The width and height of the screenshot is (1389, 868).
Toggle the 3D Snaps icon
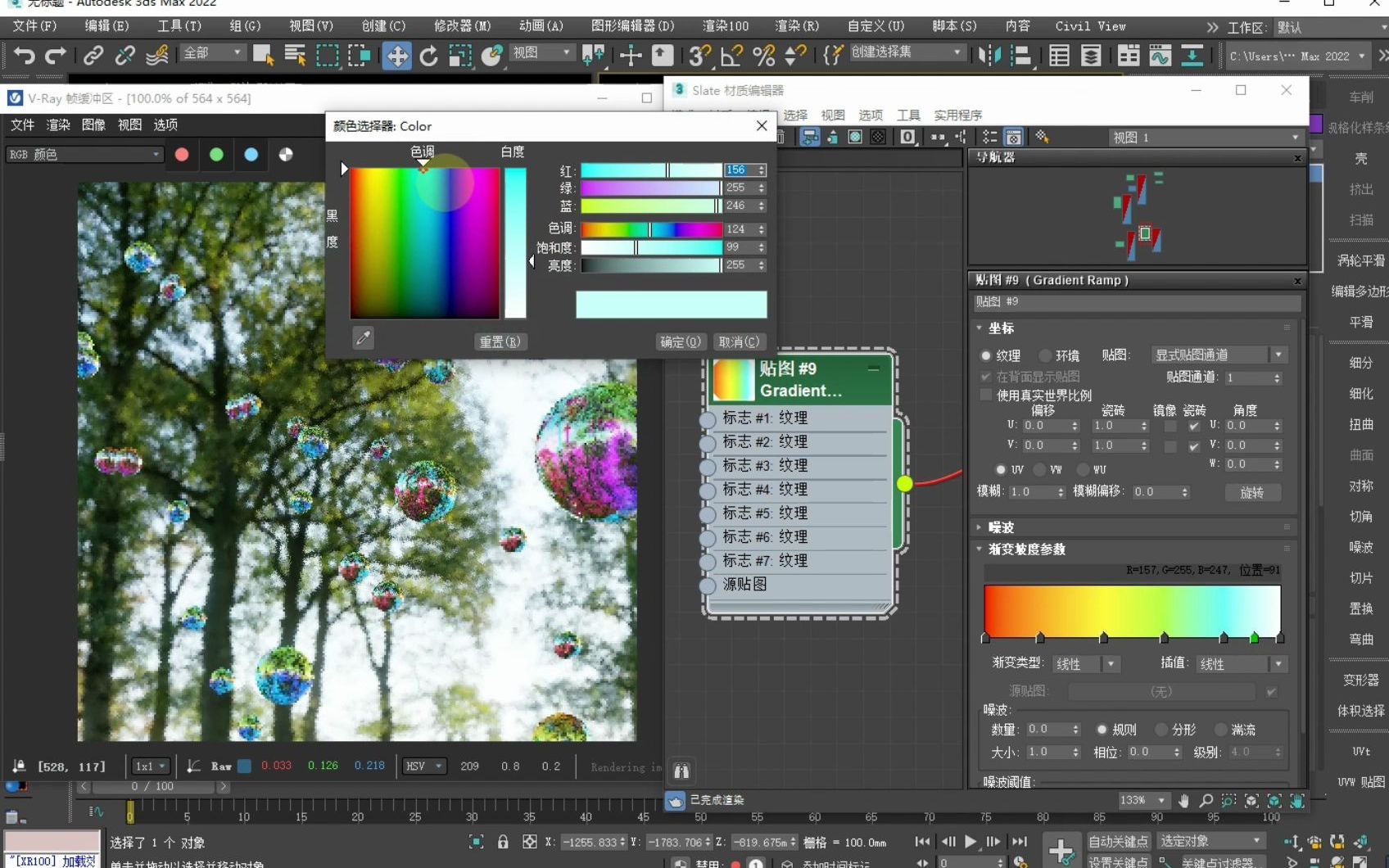pyautogui.click(x=699, y=56)
